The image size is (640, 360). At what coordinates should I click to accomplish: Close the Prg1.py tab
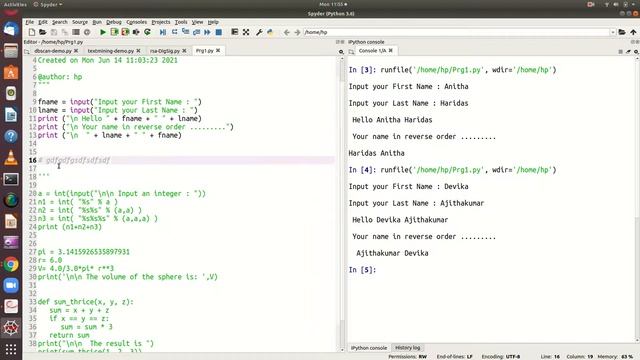(x=218, y=51)
